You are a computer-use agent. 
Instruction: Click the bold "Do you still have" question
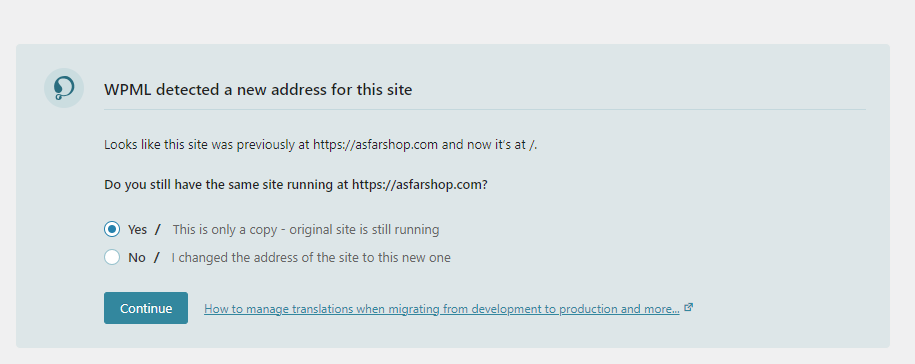click(x=296, y=185)
